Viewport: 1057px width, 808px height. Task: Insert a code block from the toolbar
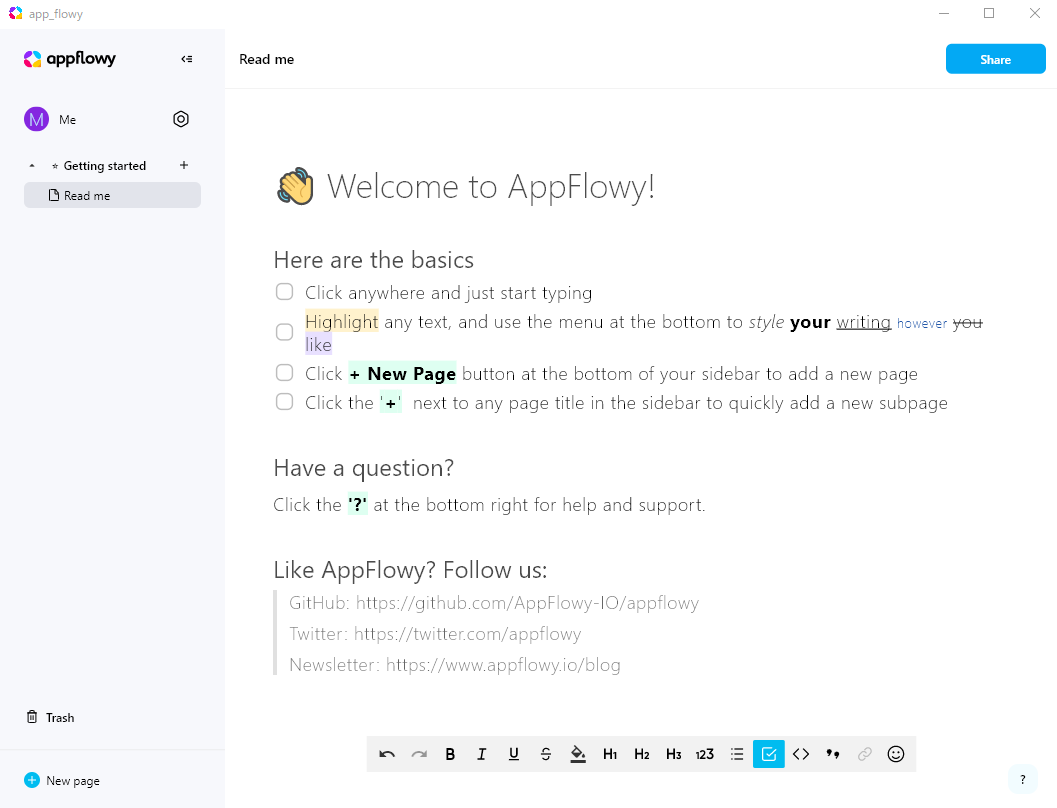(801, 754)
